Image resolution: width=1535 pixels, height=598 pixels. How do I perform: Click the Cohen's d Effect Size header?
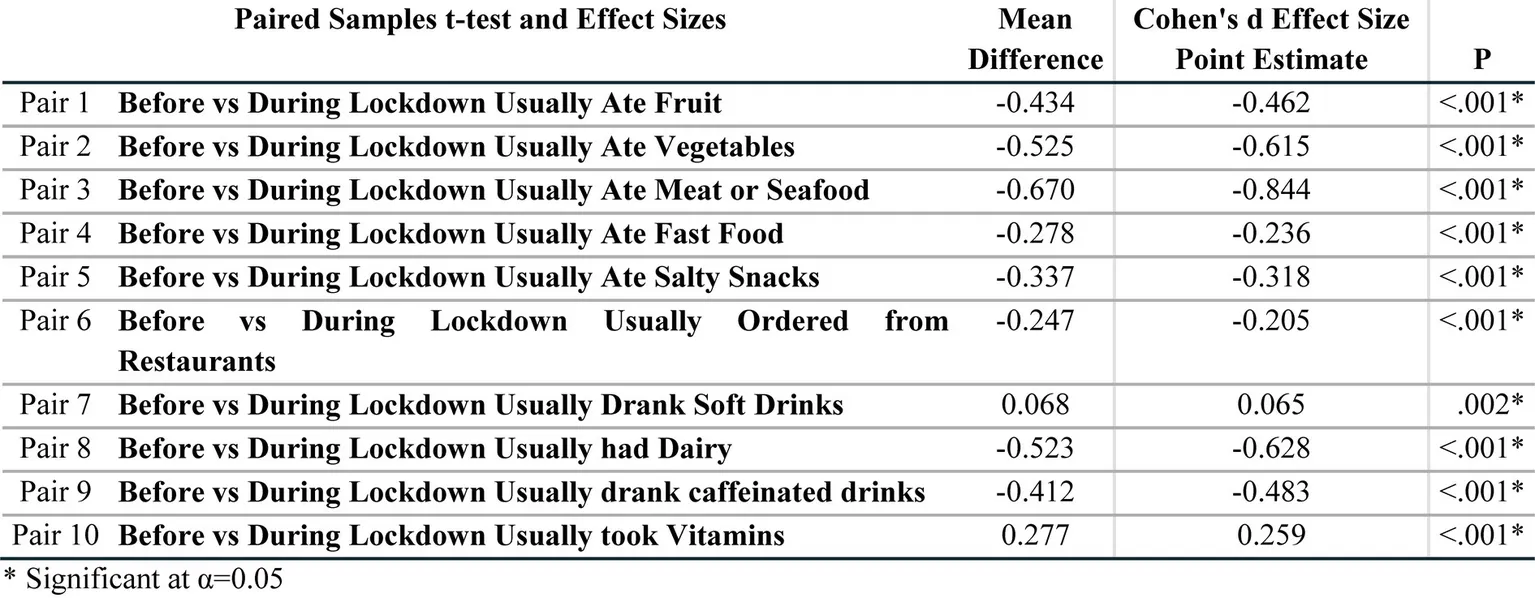[x=1270, y=40]
